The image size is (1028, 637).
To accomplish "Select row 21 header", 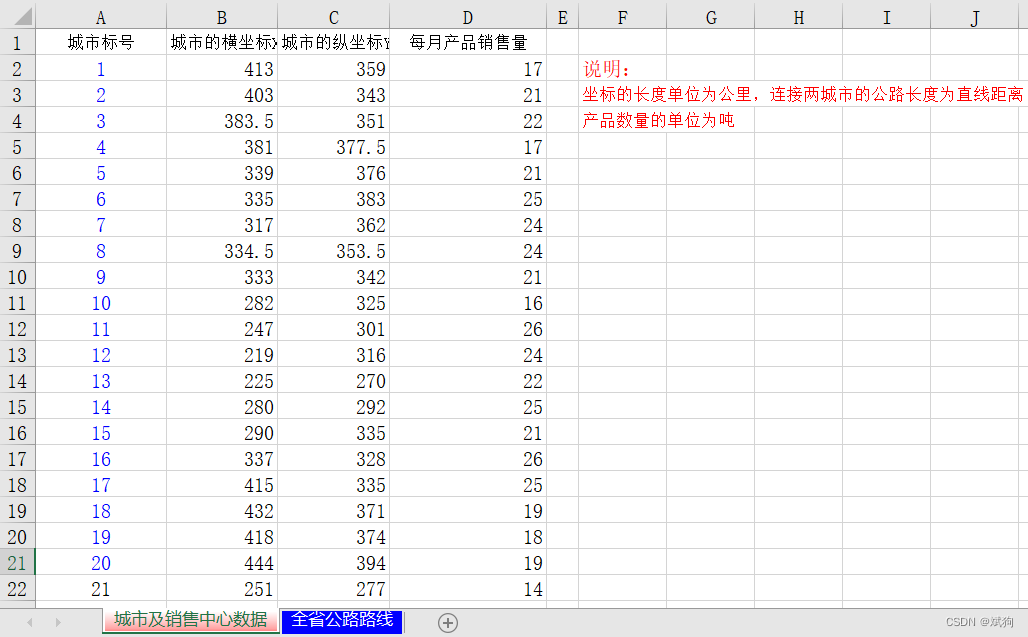I will coord(18,563).
